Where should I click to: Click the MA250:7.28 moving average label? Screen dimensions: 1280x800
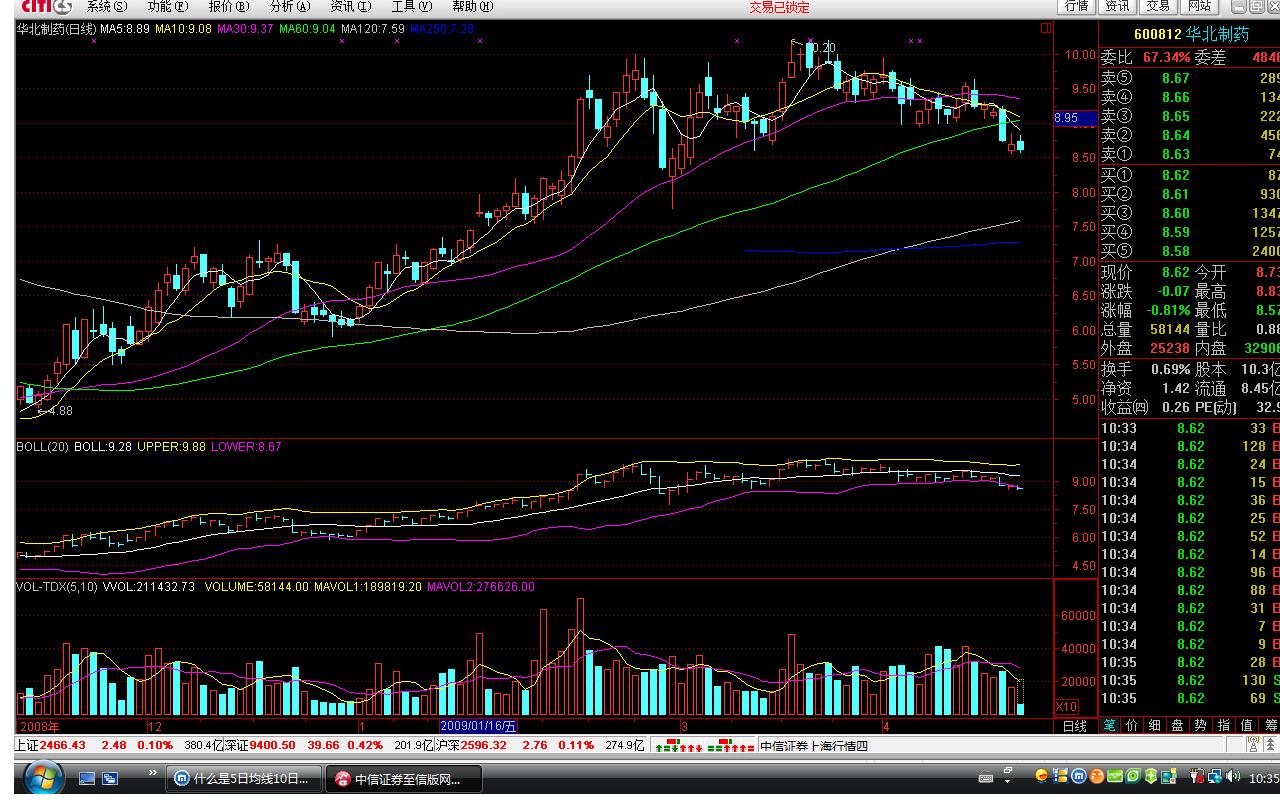441,29
